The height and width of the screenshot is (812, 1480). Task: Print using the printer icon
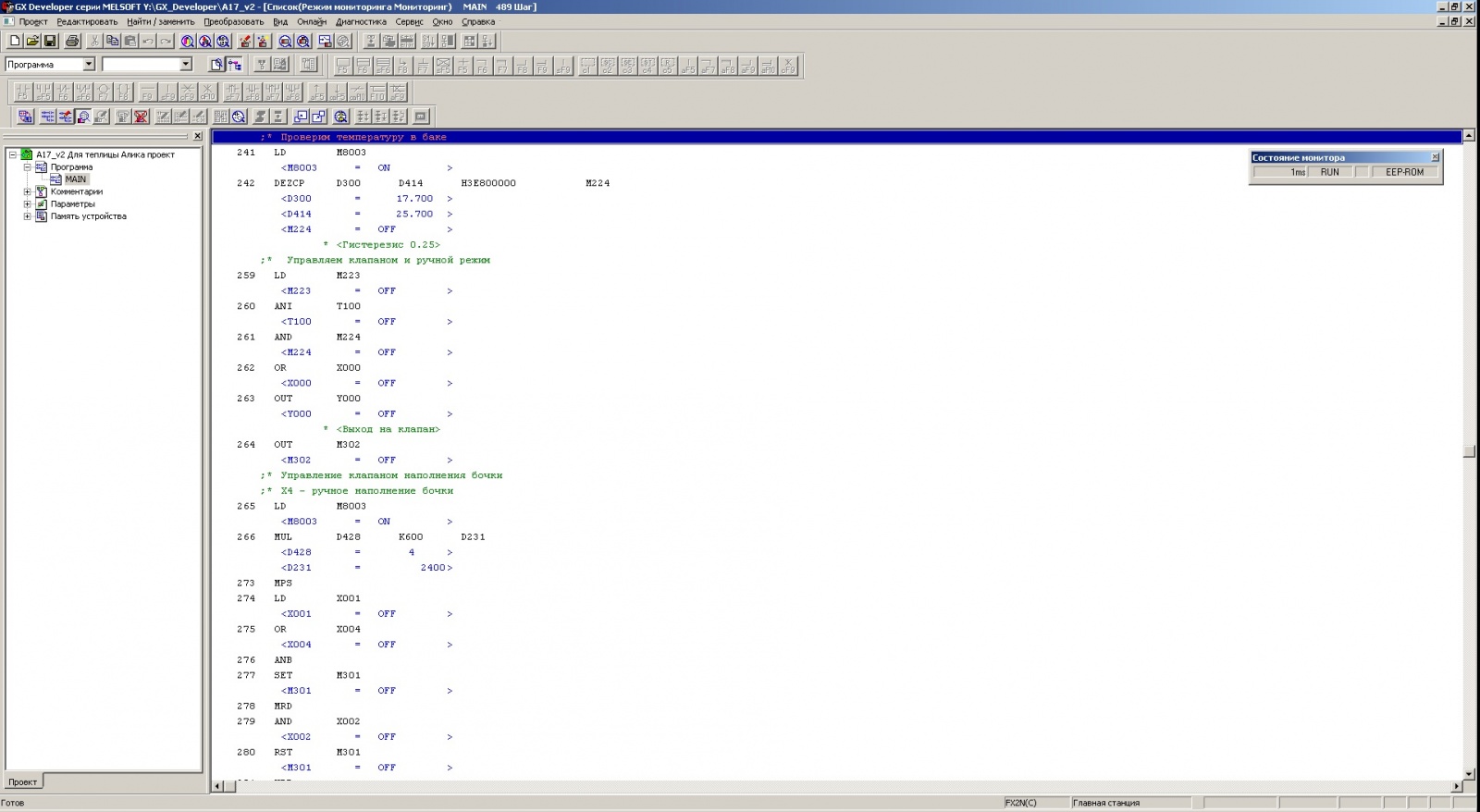[72, 41]
